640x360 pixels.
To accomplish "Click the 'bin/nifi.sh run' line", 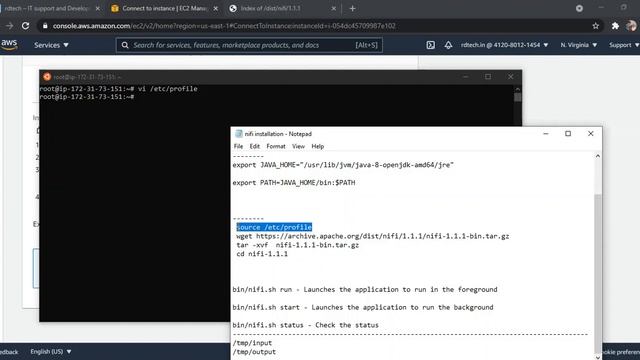I will coord(365,289).
